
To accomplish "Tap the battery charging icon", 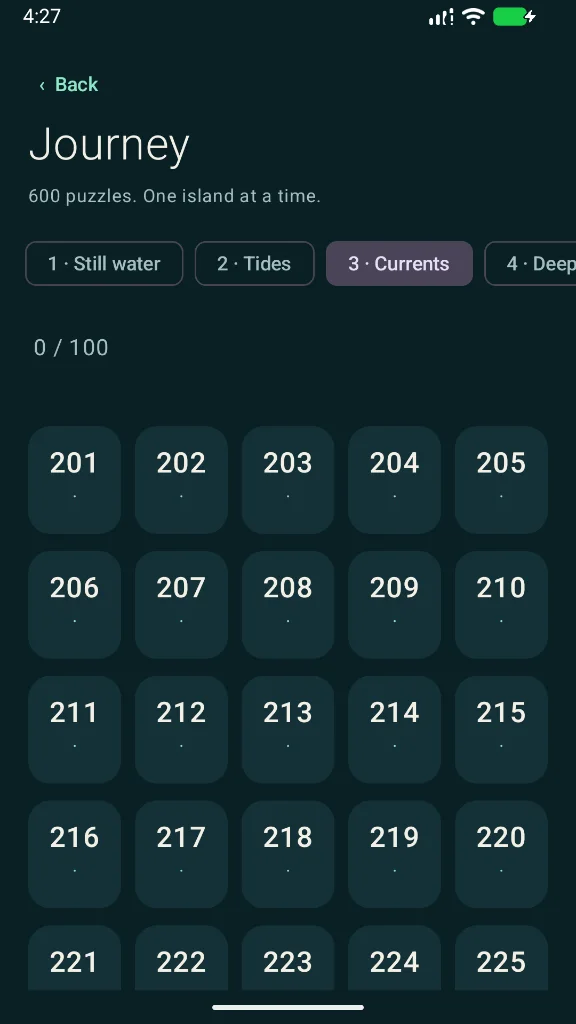I will (515, 16).
